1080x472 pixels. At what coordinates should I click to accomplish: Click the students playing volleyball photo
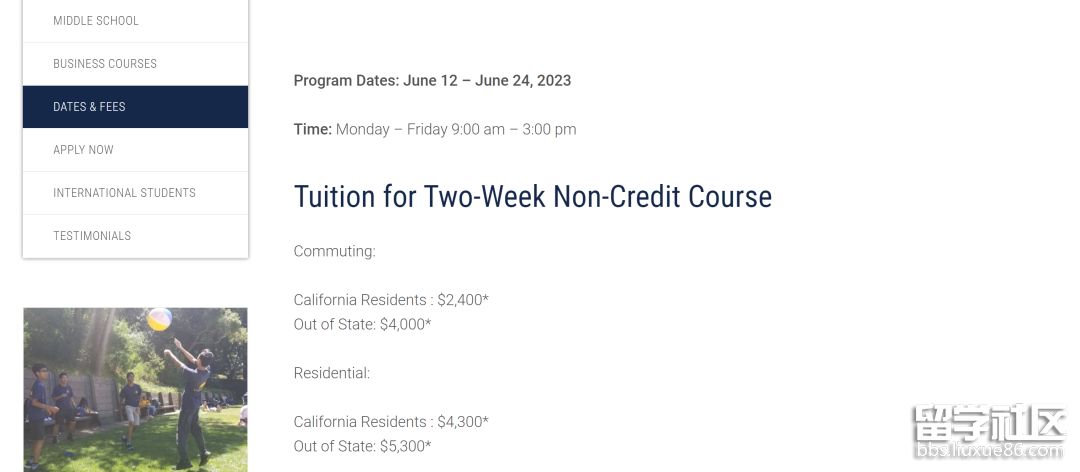tap(135, 390)
